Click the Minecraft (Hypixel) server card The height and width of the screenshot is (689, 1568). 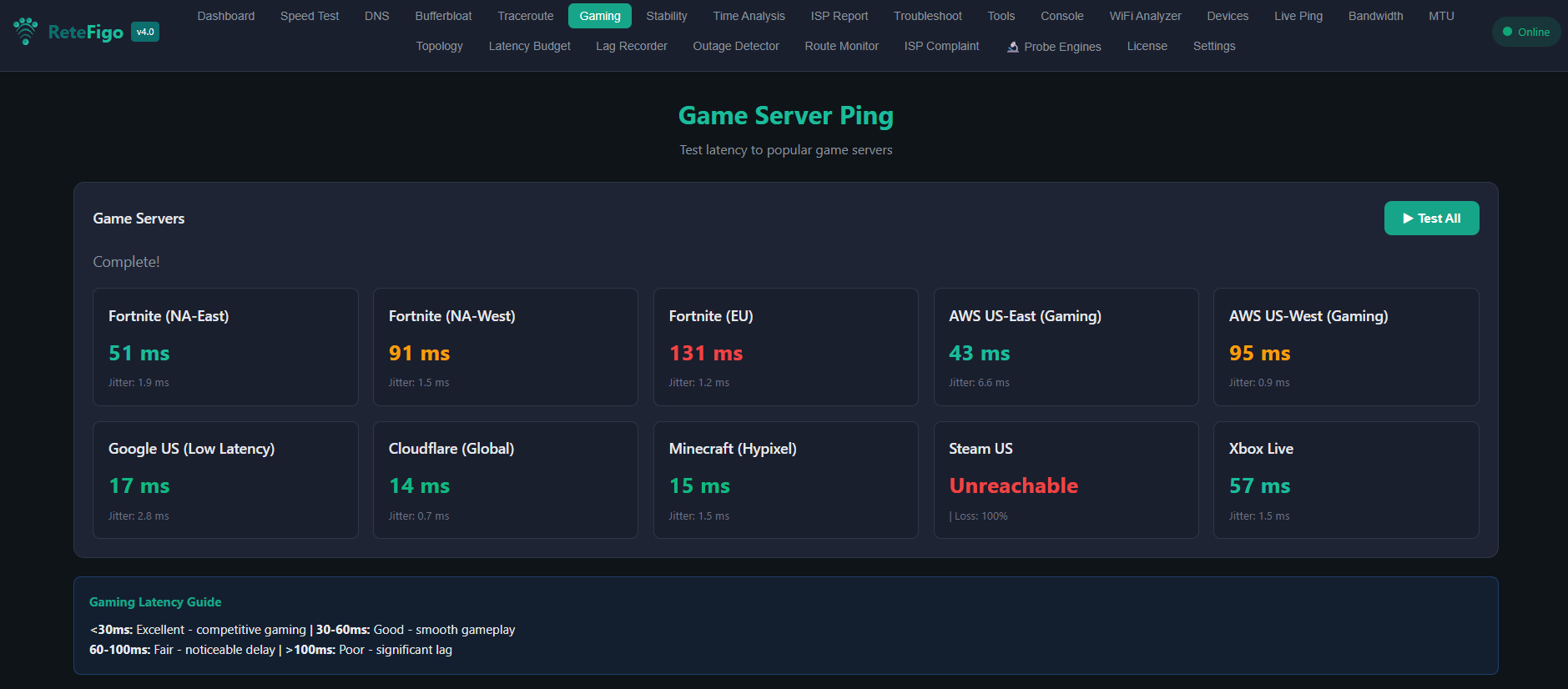pyautogui.click(x=785, y=480)
